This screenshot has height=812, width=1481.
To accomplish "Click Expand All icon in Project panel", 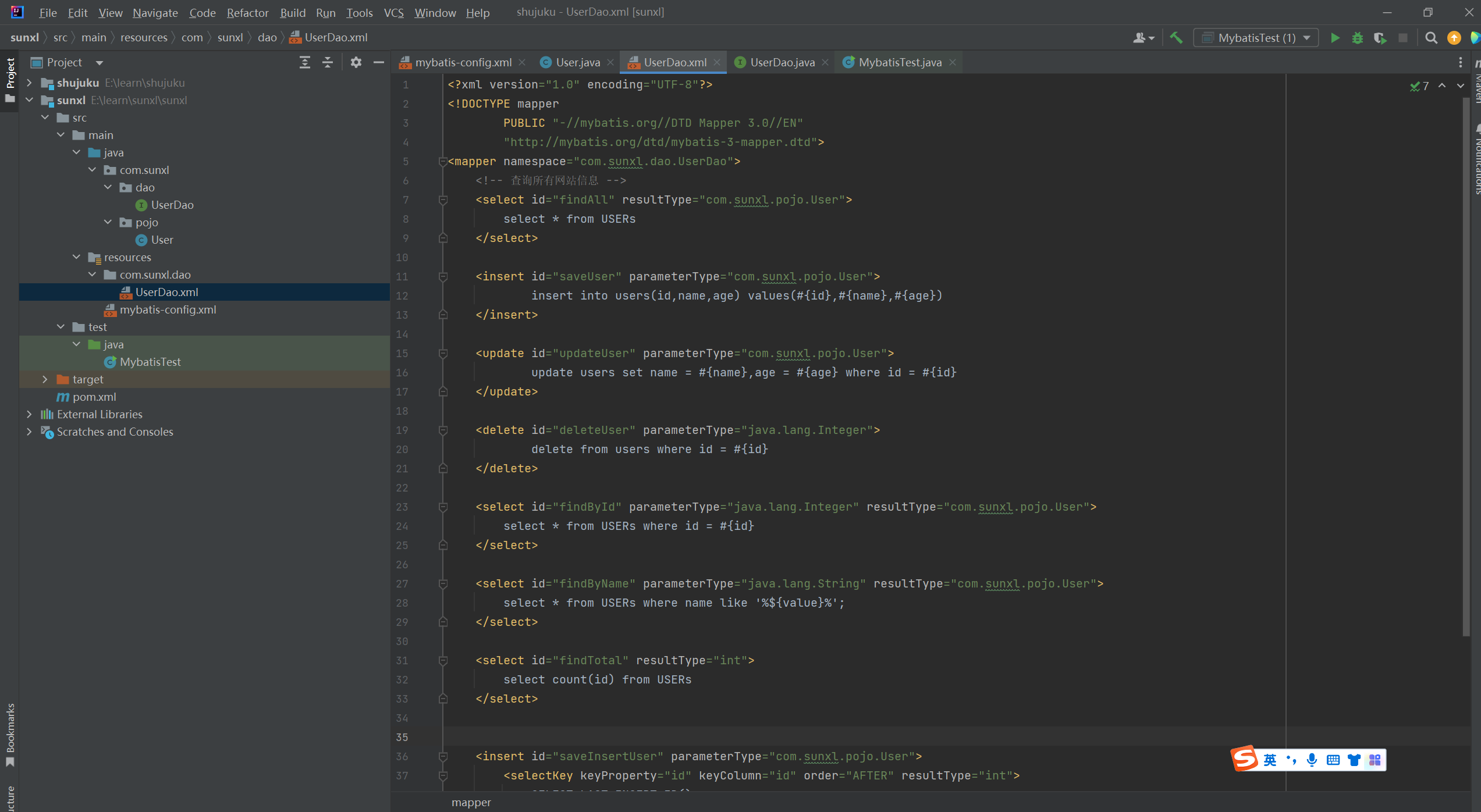I will [304, 62].
